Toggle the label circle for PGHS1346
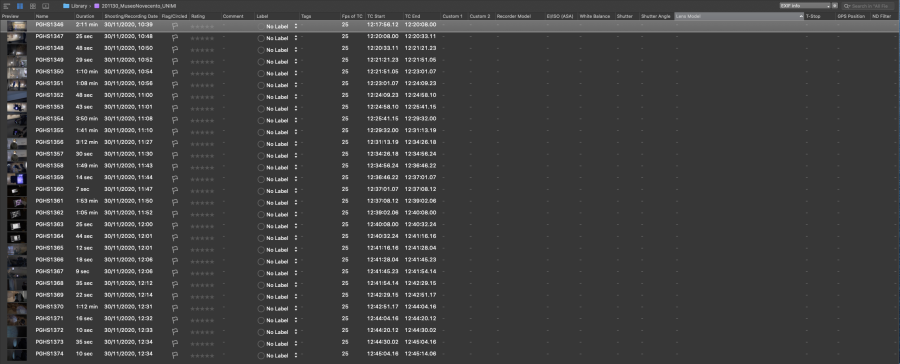Image resolution: width=900 pixels, height=364 pixels. [x=261, y=26]
